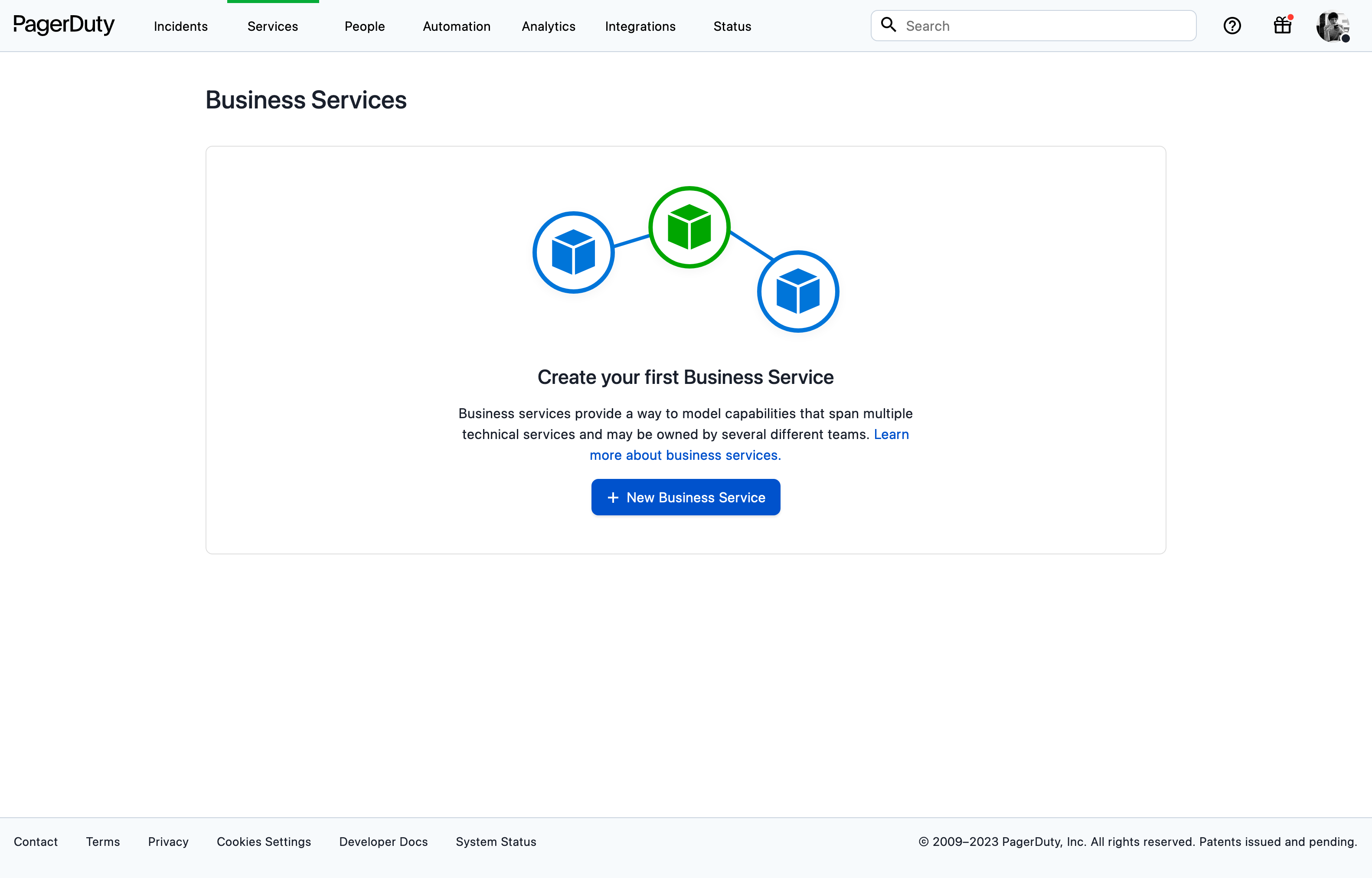Open the People menu
This screenshot has height=878, width=1372.
coord(365,26)
